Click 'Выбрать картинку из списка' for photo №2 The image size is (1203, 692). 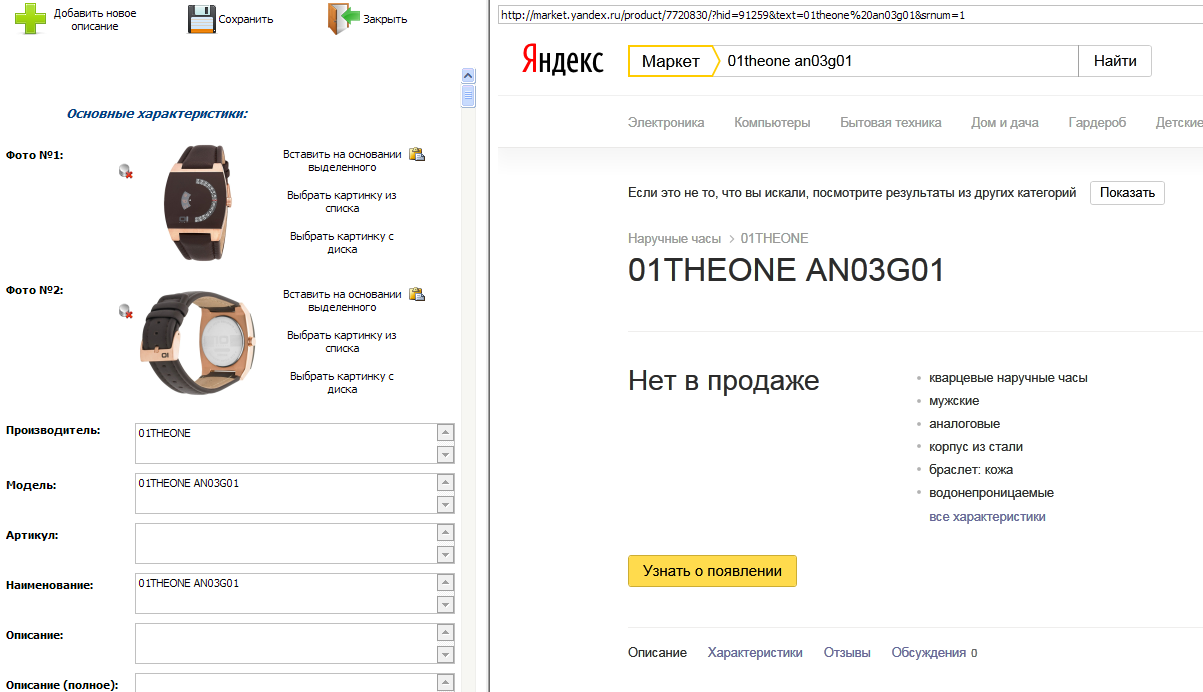click(342, 342)
